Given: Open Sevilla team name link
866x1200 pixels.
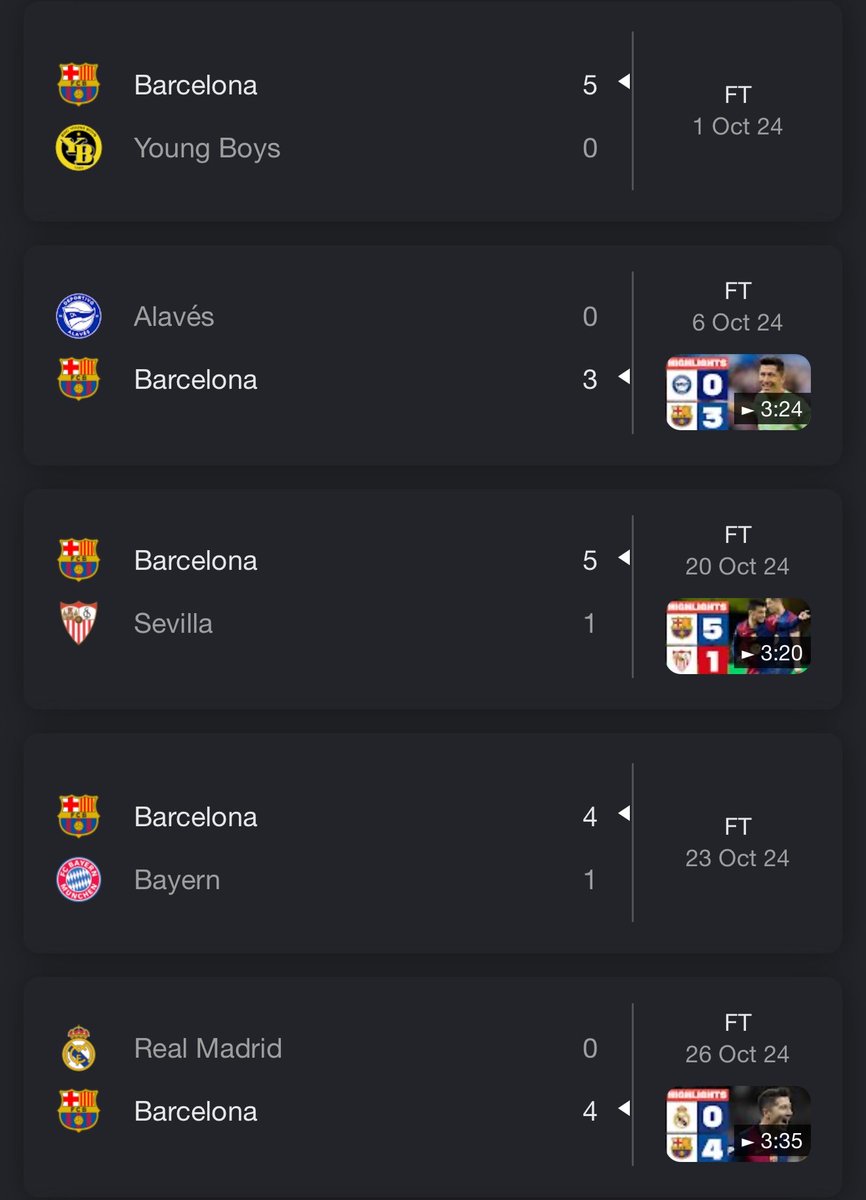Looking at the screenshot, I should 173,623.
